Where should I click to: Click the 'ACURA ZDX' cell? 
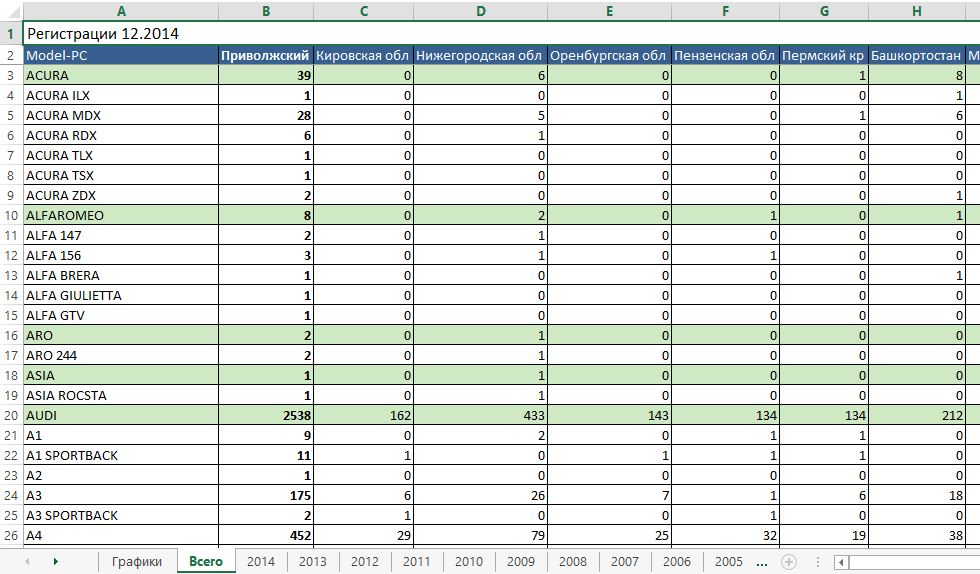121,195
